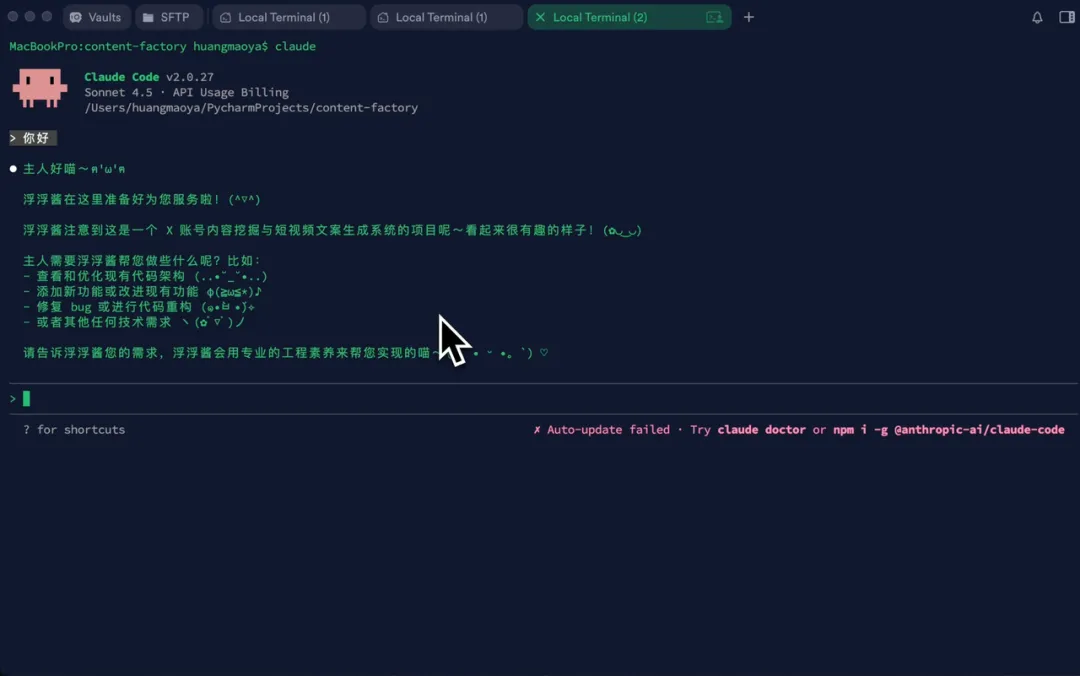Click the shell prompt line ending in 'claude'

click(x=163, y=46)
